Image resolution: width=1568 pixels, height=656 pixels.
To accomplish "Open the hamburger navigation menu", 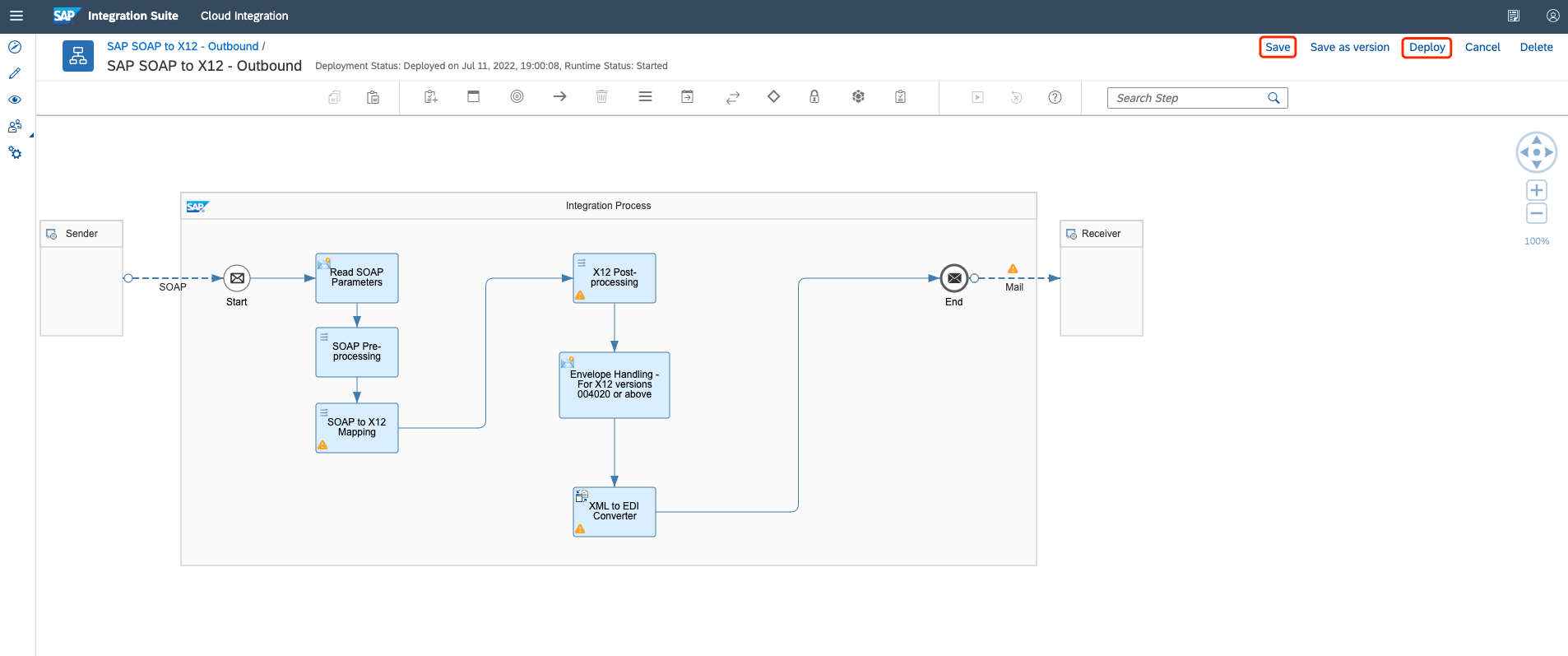I will 16,16.
